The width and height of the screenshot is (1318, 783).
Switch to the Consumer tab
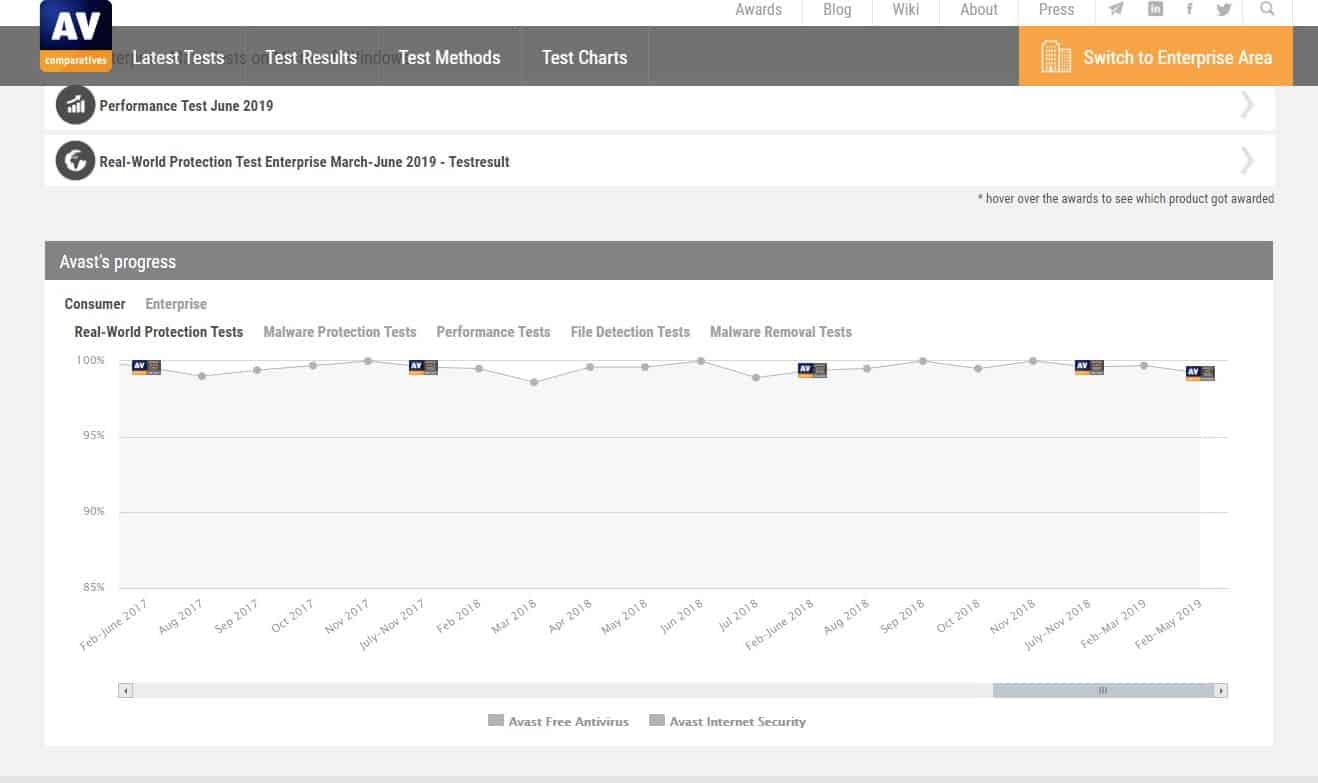(x=95, y=304)
